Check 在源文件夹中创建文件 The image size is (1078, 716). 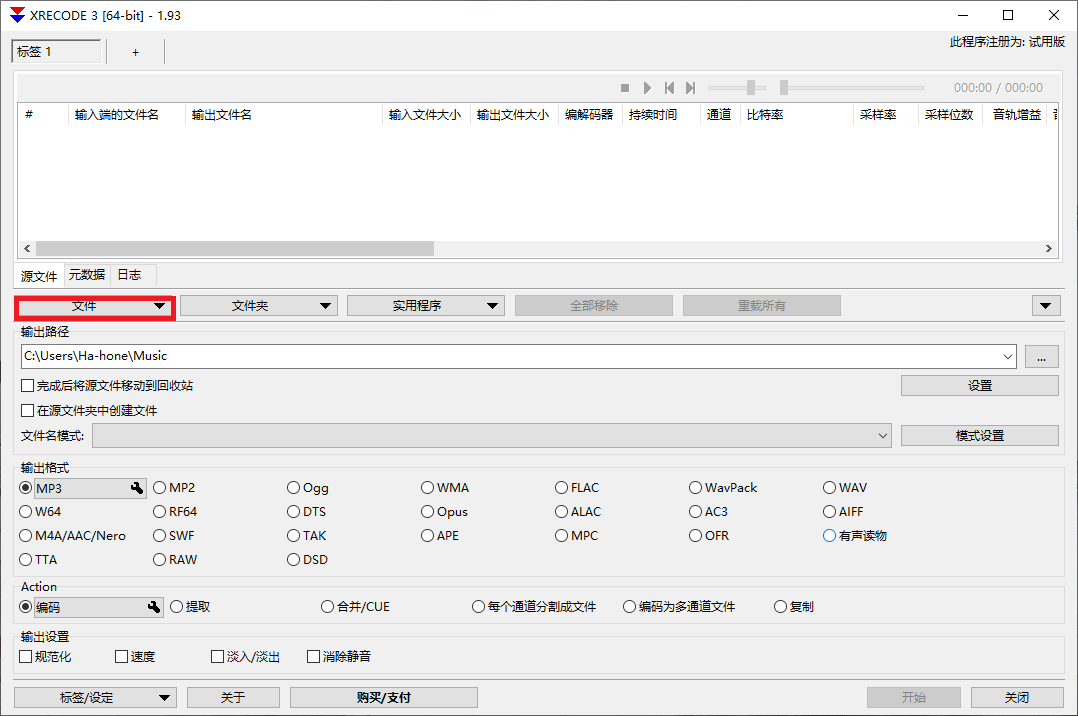[x=89, y=411]
